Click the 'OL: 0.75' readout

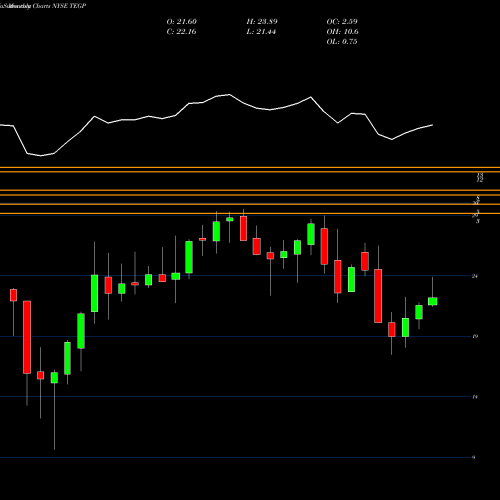click(342, 42)
